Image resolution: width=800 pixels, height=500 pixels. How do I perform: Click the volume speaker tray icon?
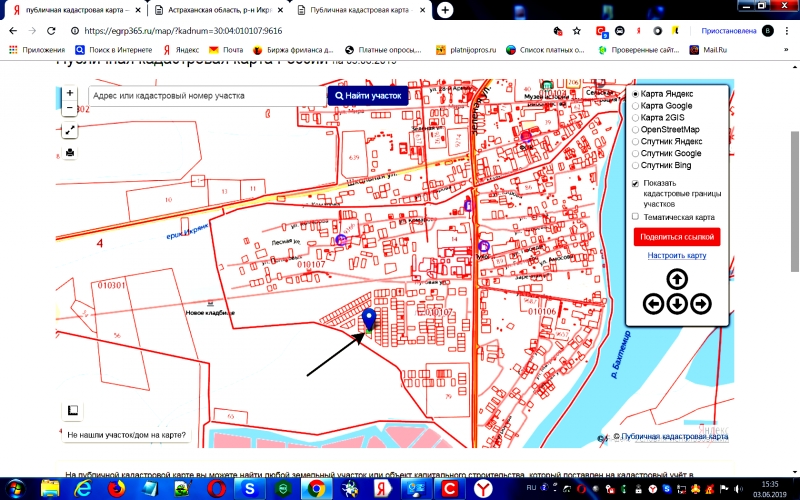tap(739, 489)
